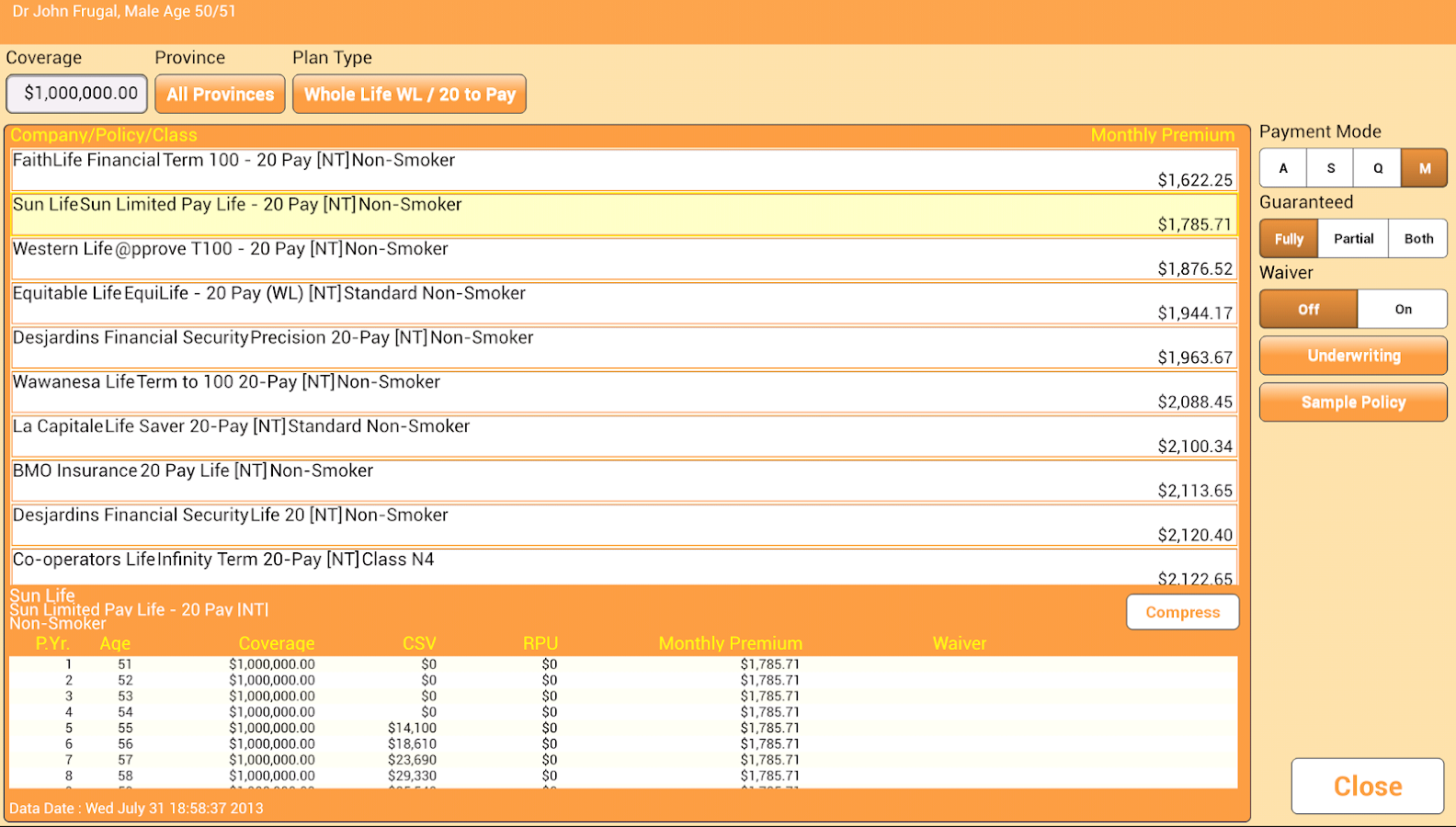Choose Both guaranteed option
This screenshot has width=1456, height=827.
[x=1418, y=239]
